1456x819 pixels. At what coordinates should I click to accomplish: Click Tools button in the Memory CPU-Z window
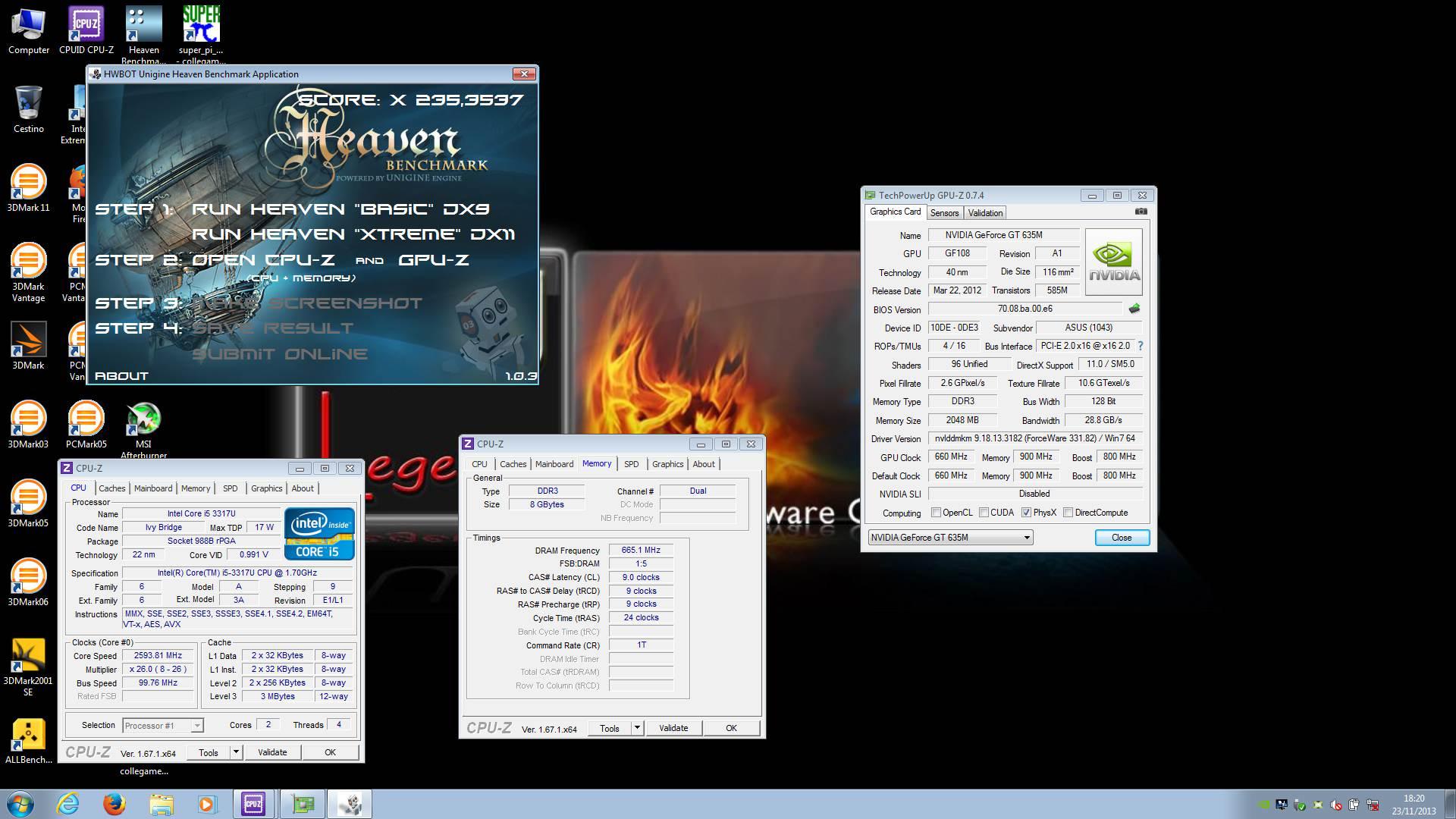tap(610, 728)
